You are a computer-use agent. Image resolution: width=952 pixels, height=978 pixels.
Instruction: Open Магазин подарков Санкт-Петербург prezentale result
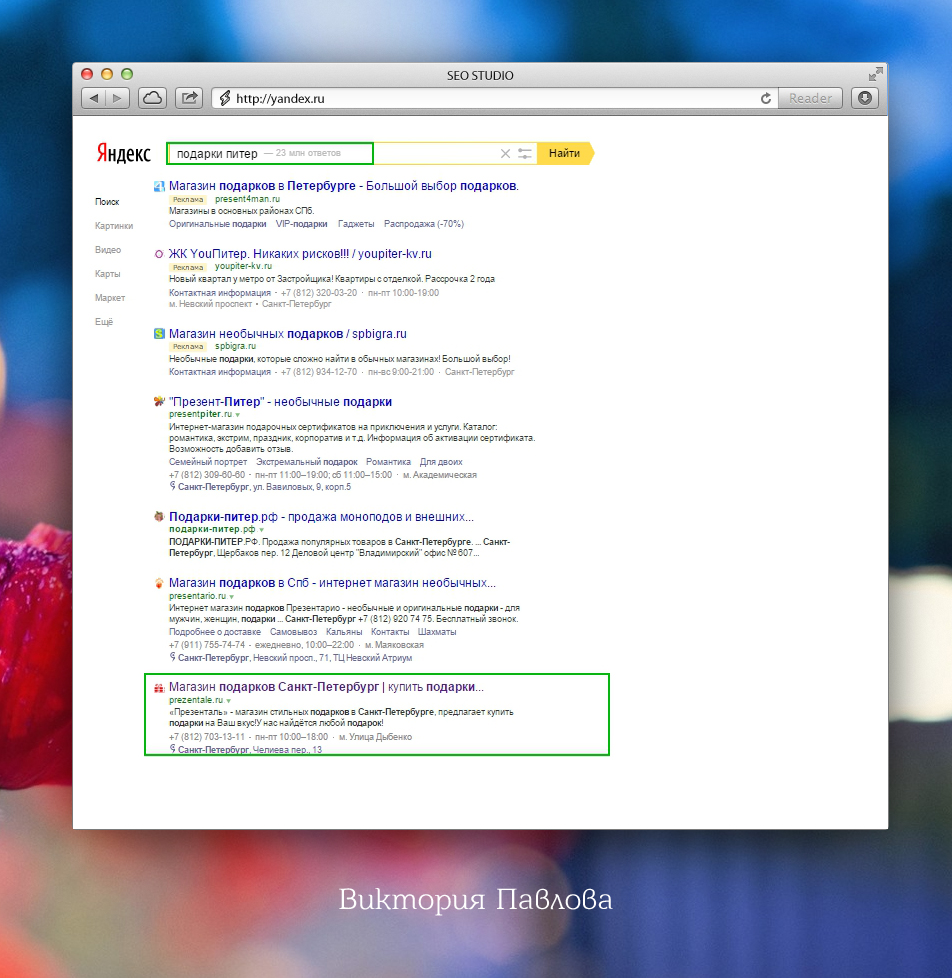(326, 687)
